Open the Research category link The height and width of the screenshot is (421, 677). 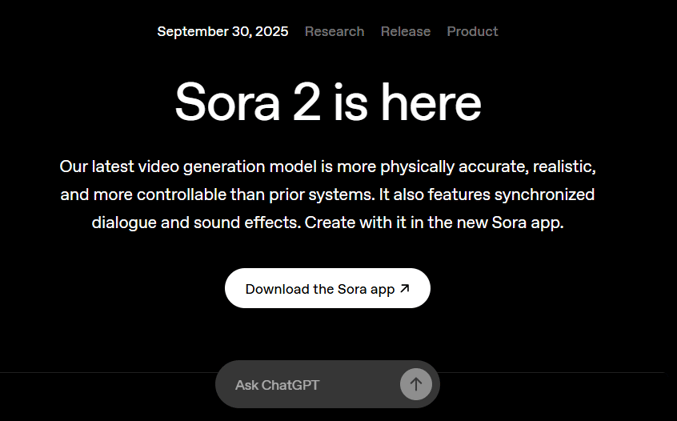tap(334, 32)
